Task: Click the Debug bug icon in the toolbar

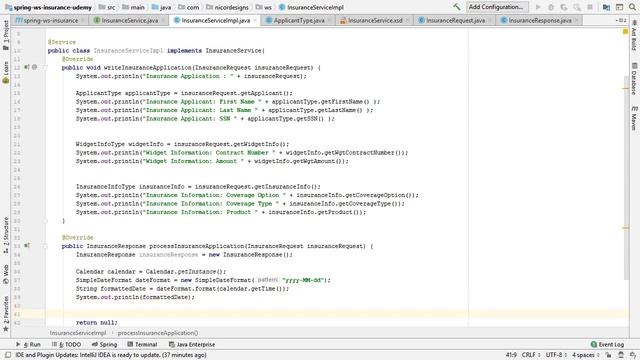Action: tap(551, 7)
